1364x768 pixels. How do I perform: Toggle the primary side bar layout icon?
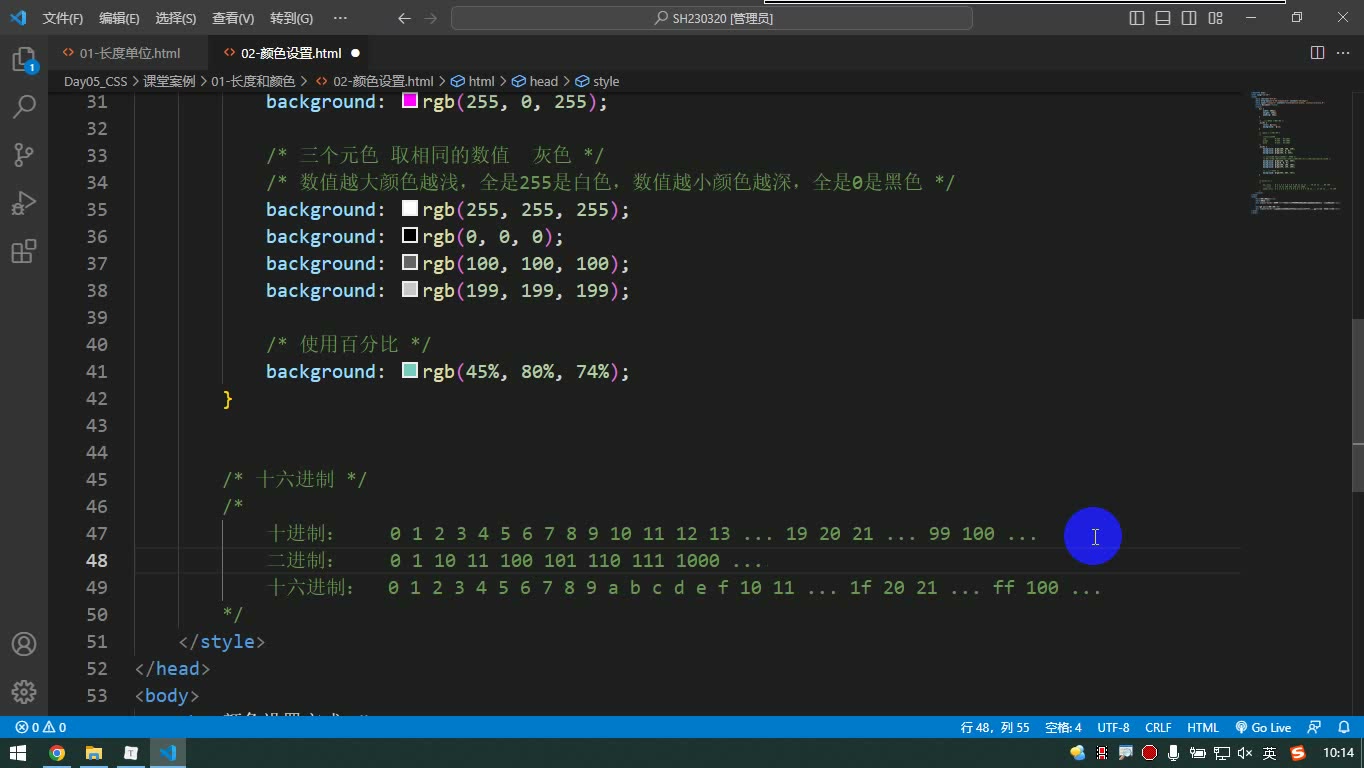point(1137,18)
